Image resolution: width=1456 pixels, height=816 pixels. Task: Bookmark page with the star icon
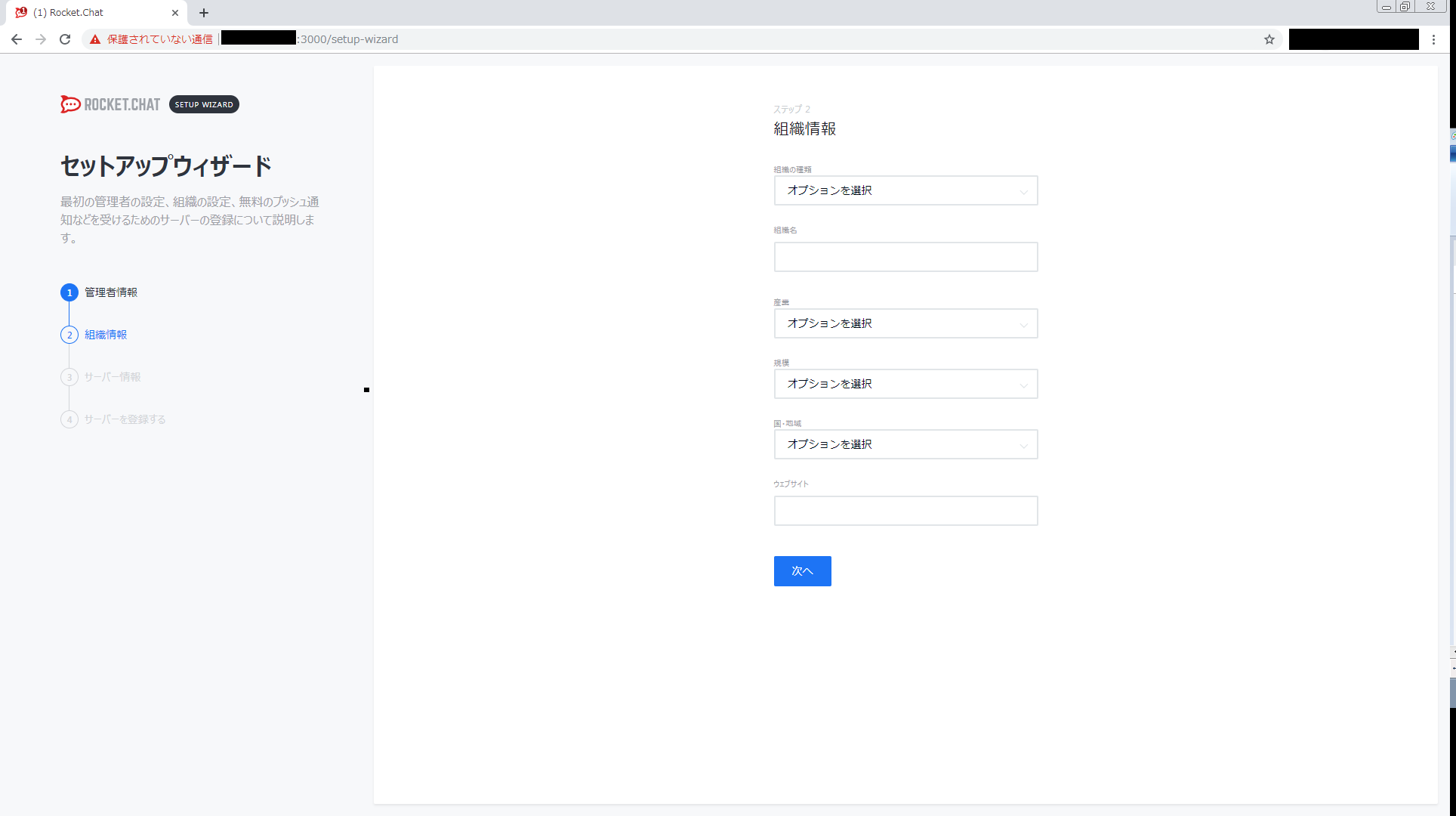click(x=1269, y=39)
